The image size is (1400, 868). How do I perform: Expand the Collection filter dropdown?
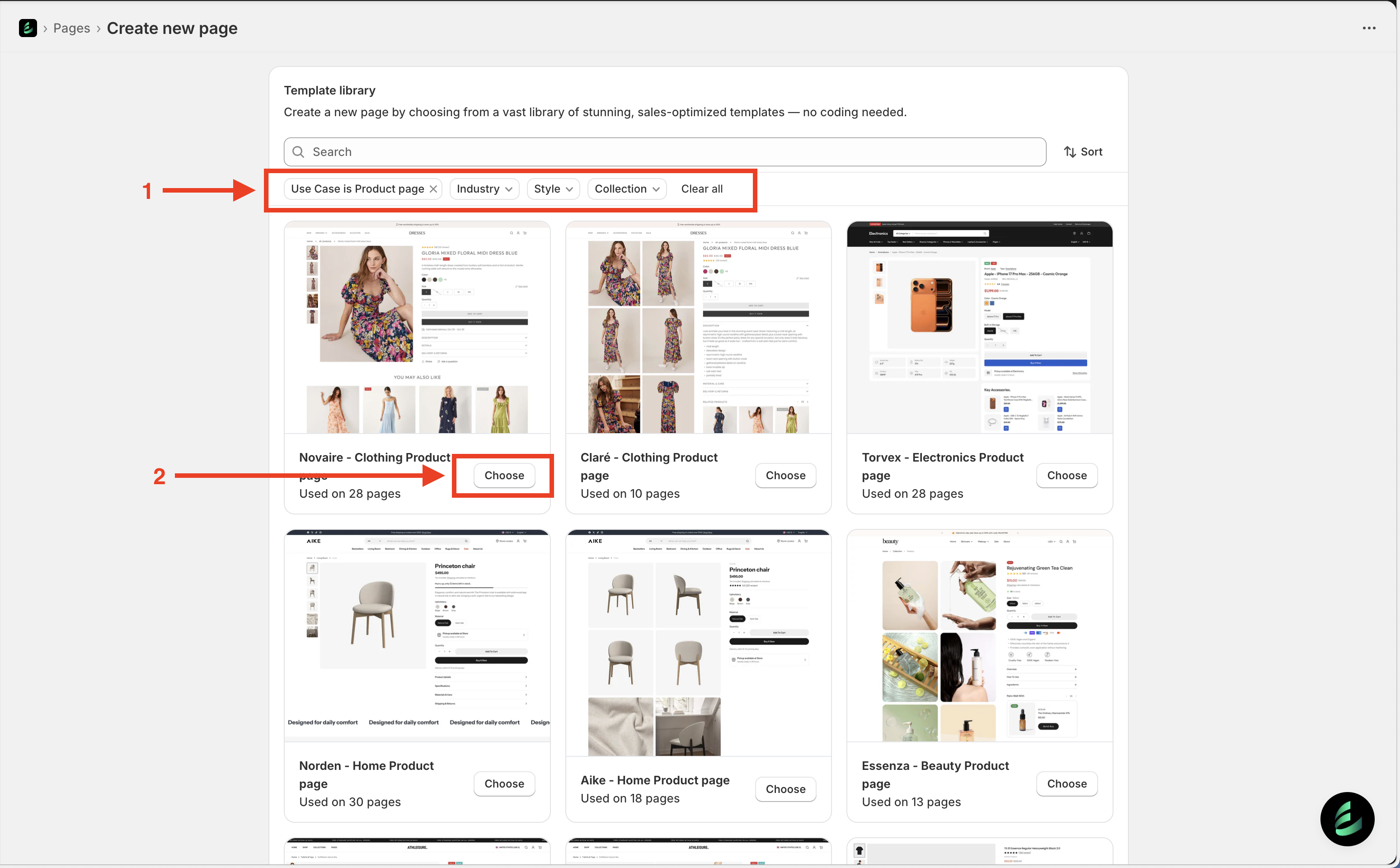point(626,189)
